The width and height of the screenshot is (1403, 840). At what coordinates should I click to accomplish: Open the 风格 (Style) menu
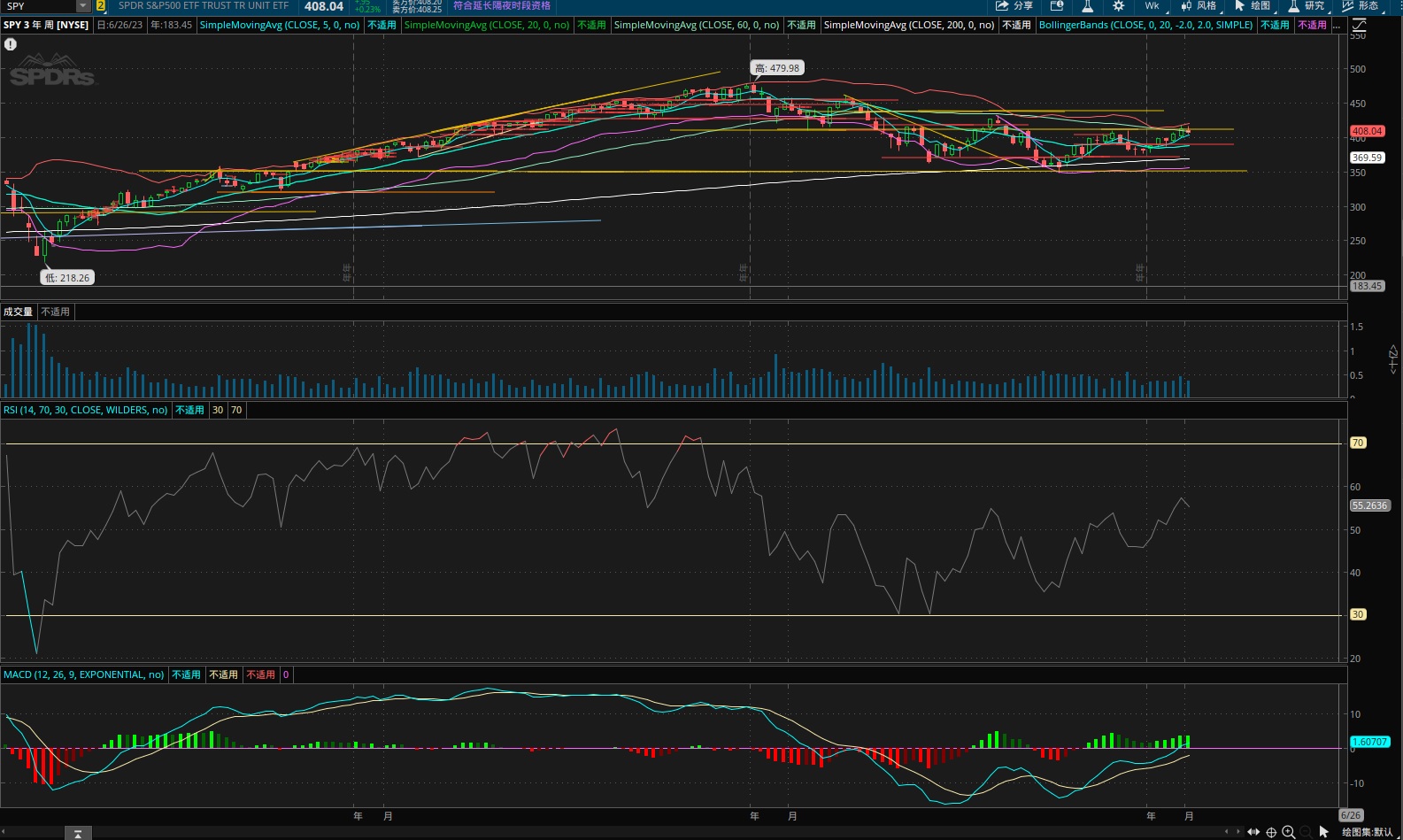1199,5
